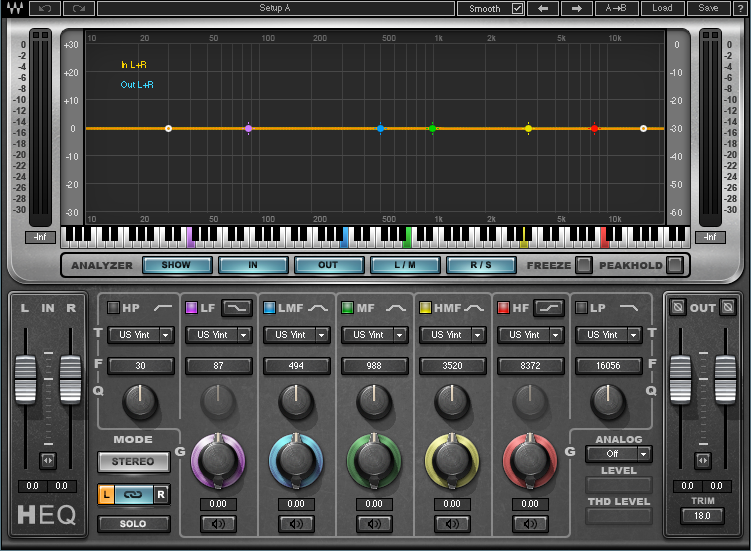The height and width of the screenshot is (551, 751).
Task: Select the L channel button
Action: coord(106,494)
